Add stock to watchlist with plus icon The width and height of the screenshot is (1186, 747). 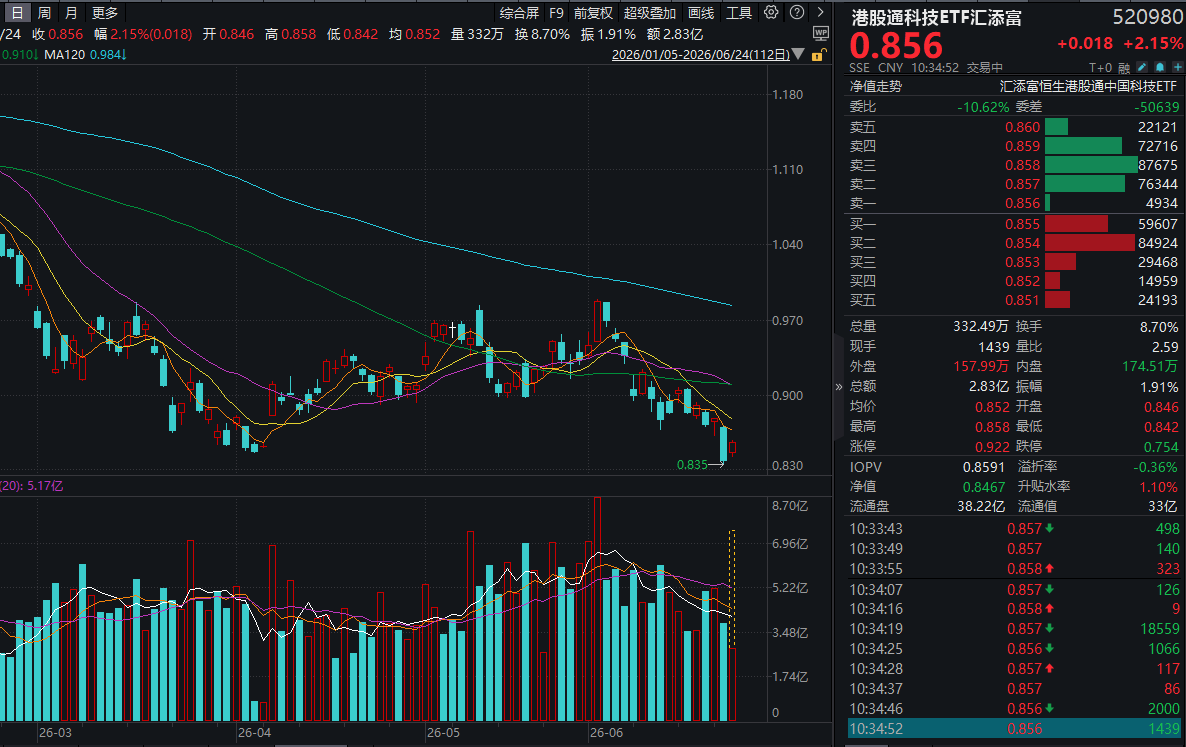1177,67
